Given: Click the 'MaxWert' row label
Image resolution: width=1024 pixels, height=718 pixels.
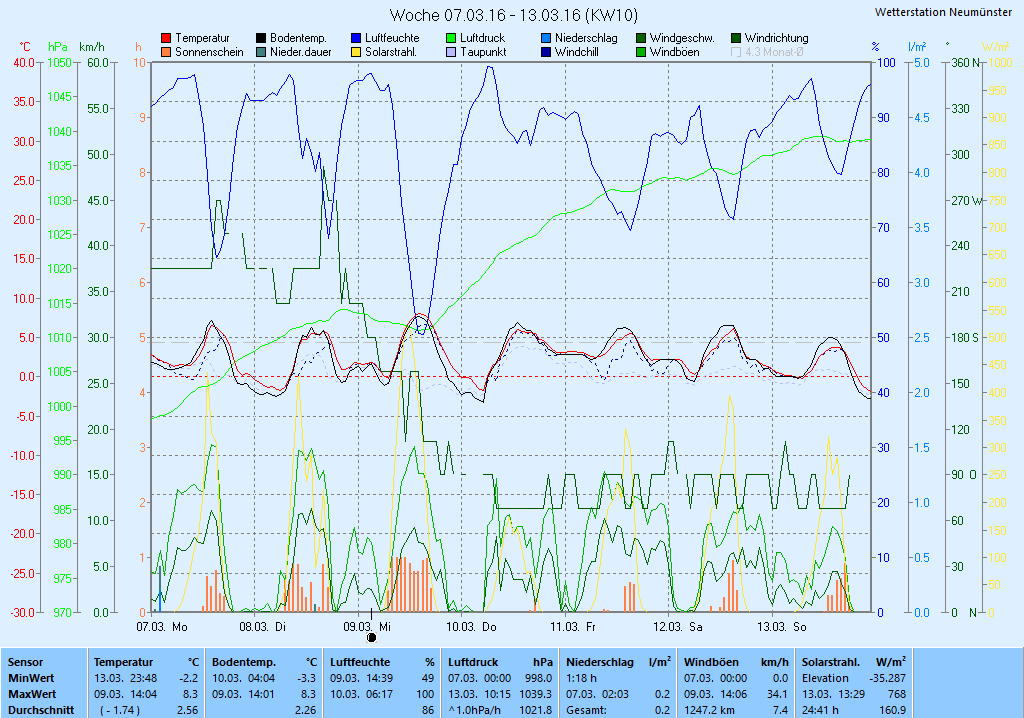Looking at the screenshot, I should 33,694.
